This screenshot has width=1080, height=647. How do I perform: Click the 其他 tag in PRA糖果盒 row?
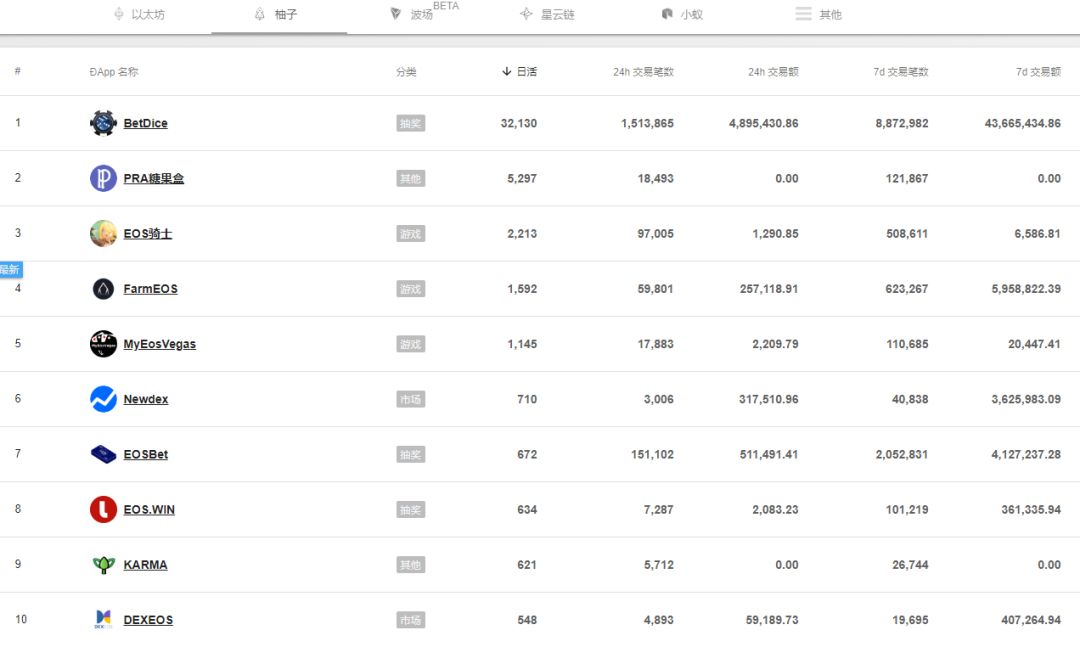[x=411, y=178]
